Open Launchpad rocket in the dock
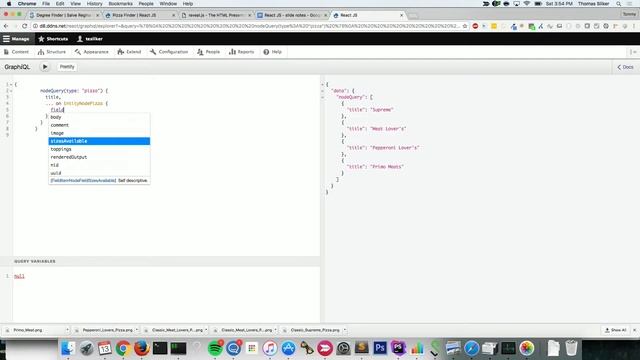 87,348
